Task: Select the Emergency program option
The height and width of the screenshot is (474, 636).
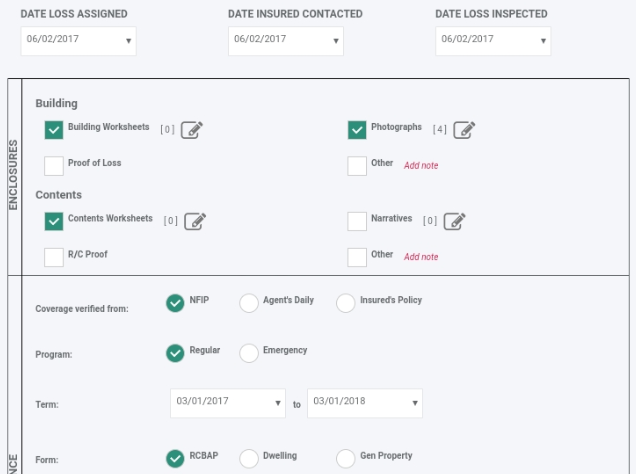Action: (x=249, y=353)
